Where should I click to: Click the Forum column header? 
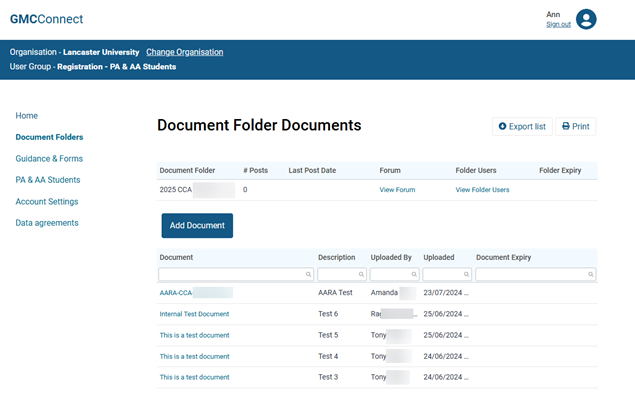(390, 171)
